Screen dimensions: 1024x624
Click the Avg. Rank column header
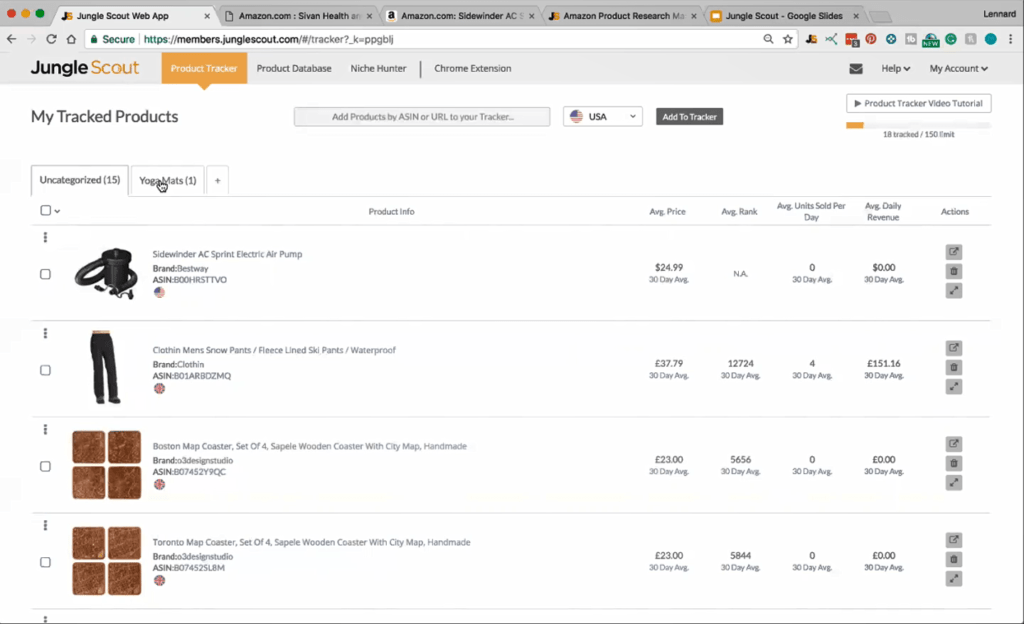739,211
